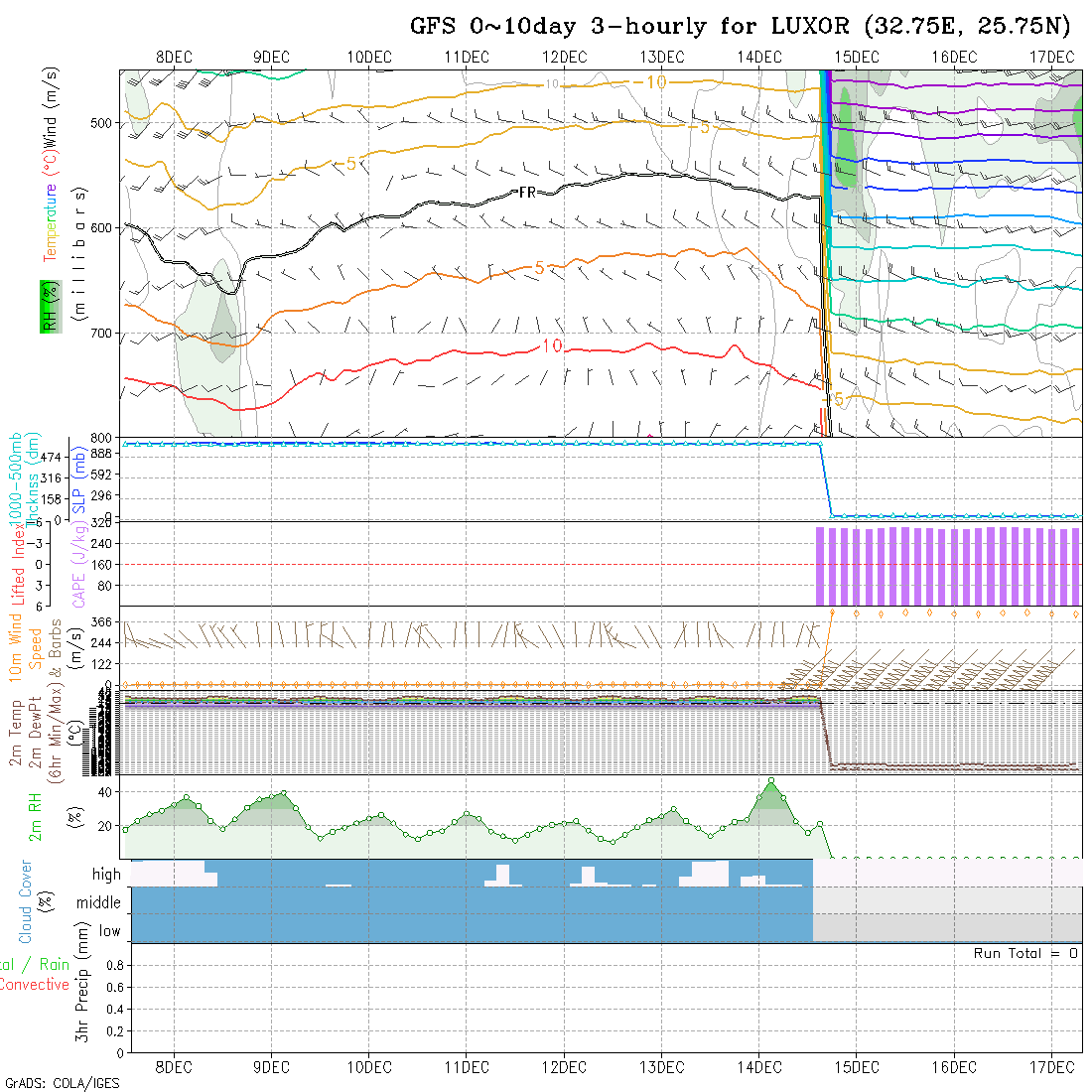Click the Run Total = 0 text
Viewport: 1092px width, 1092px height.
(1025, 953)
